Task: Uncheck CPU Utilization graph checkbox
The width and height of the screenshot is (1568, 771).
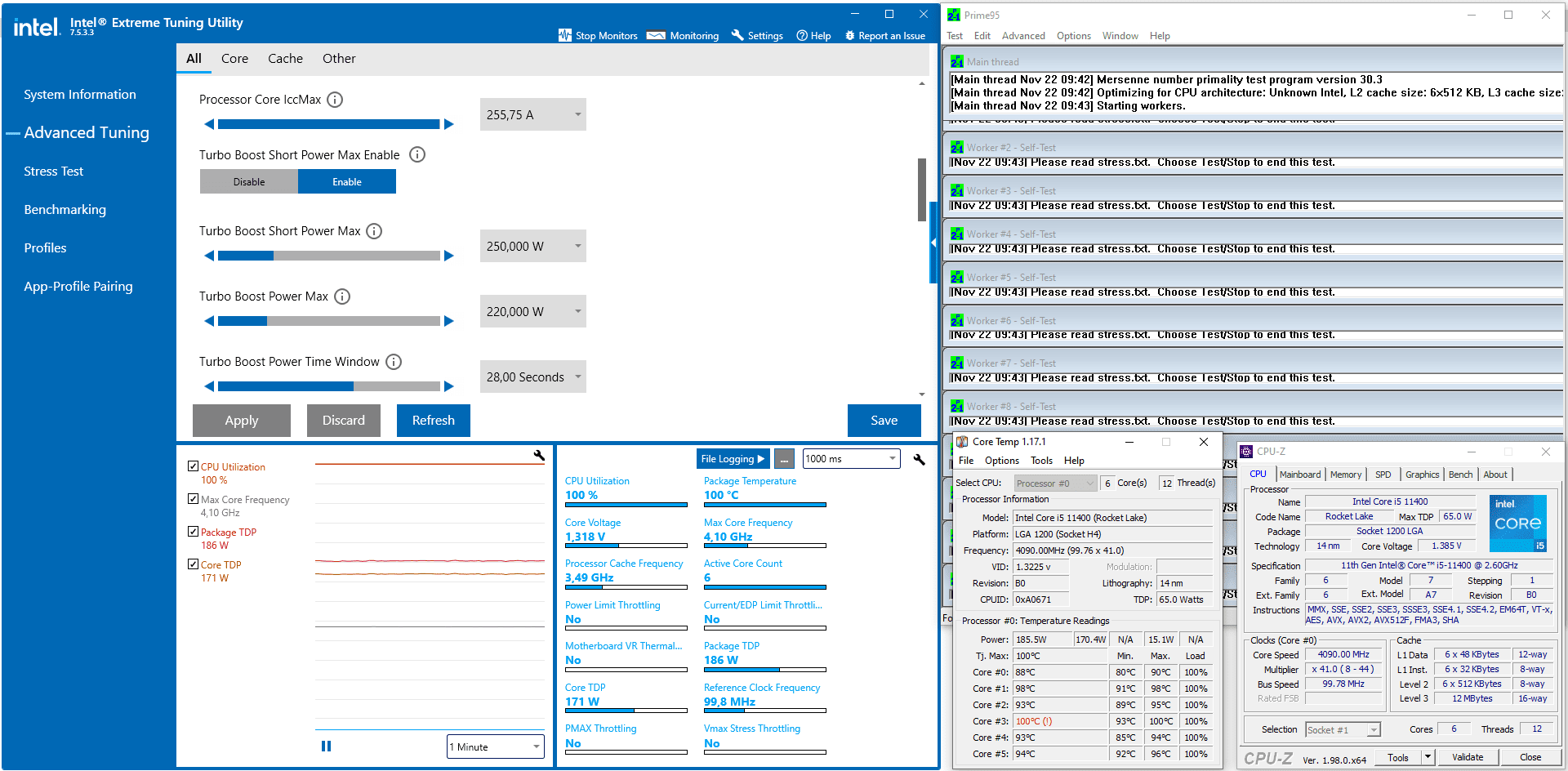Action: (193, 466)
